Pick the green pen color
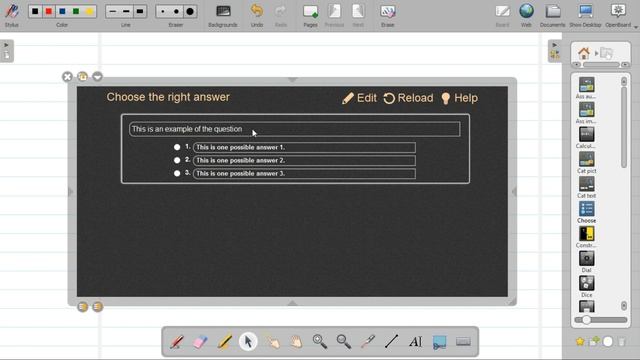Screen dimensions: 640x360 tap(76, 11)
